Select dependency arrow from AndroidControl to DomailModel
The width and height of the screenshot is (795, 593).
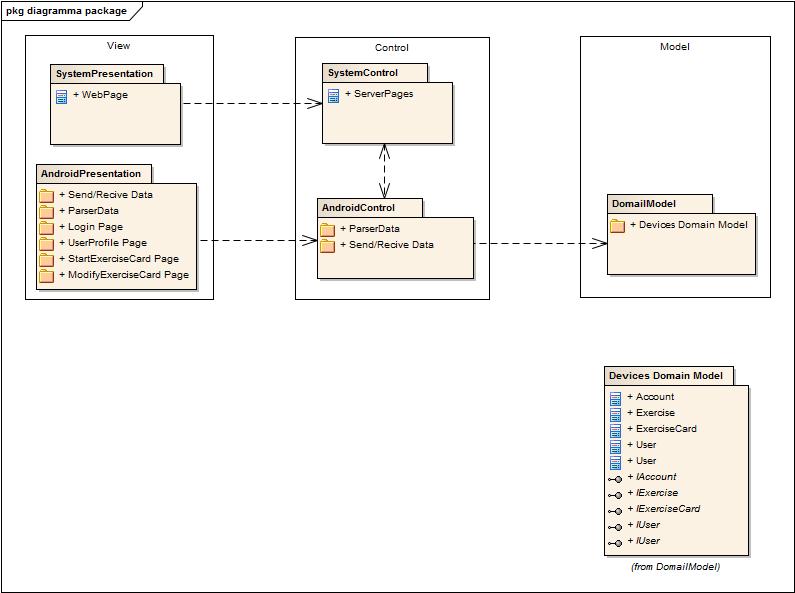click(x=540, y=243)
